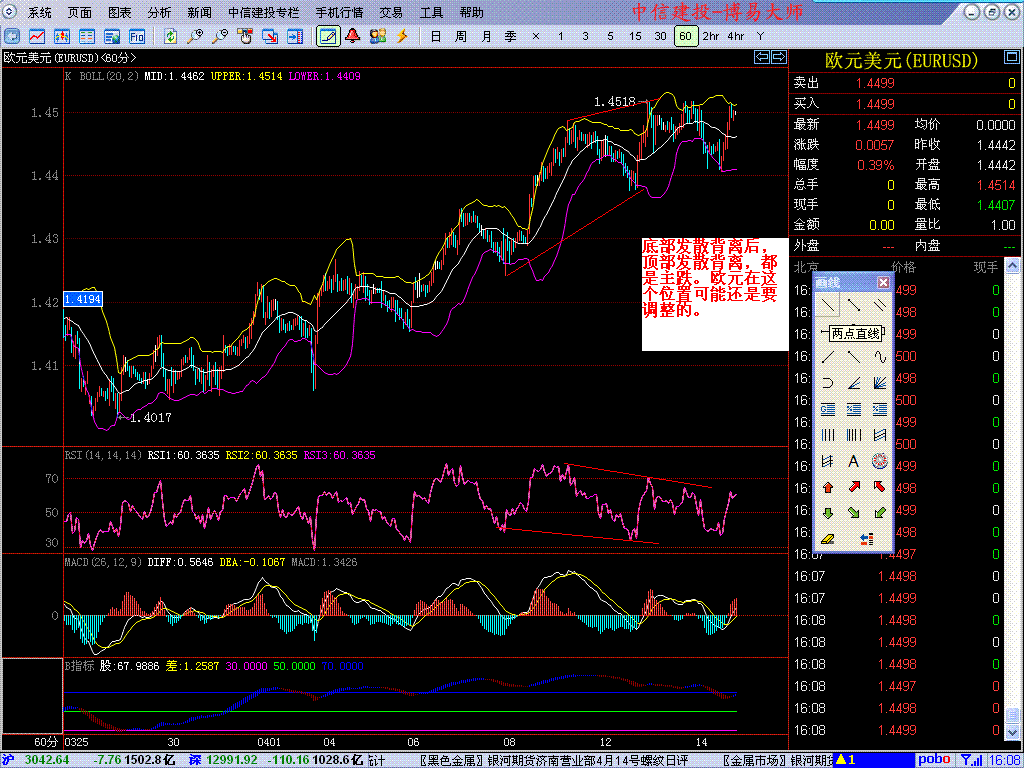The width and height of the screenshot is (1024, 768).
Task: Open the 页面 menu
Action: pyautogui.click(x=80, y=12)
